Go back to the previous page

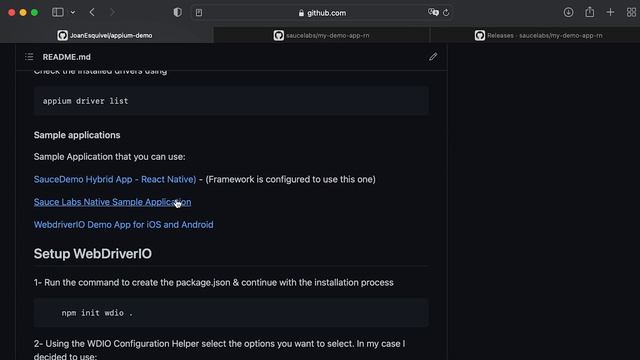tap(92, 13)
